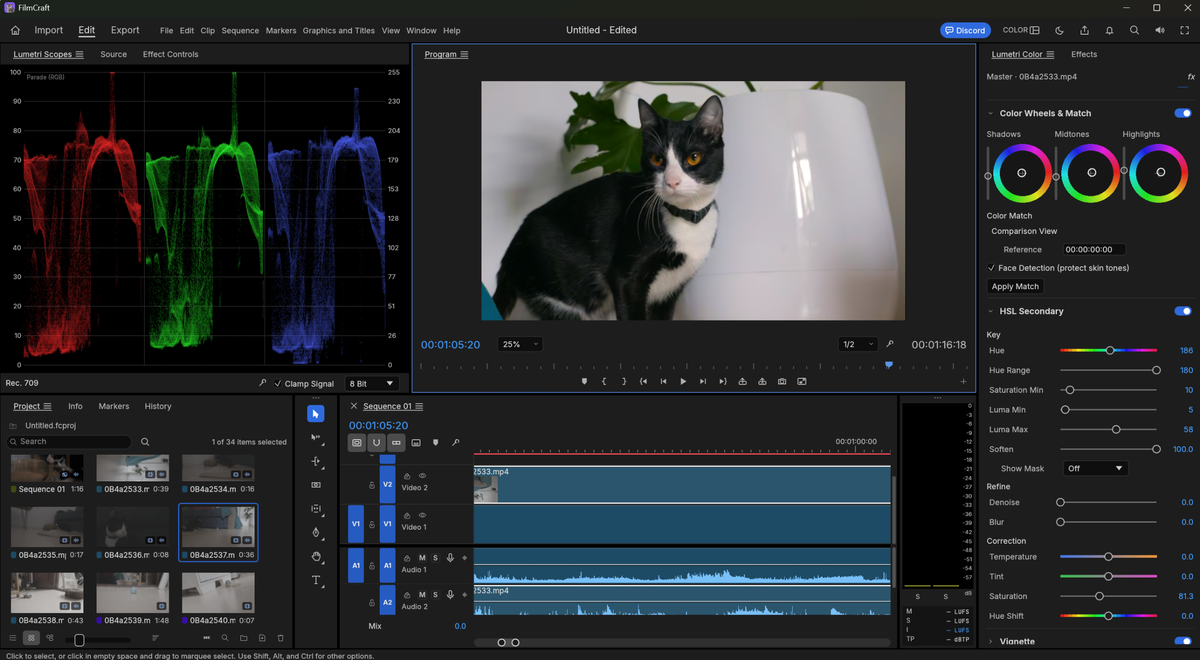Click the Hue slider in Key

tap(1108, 350)
